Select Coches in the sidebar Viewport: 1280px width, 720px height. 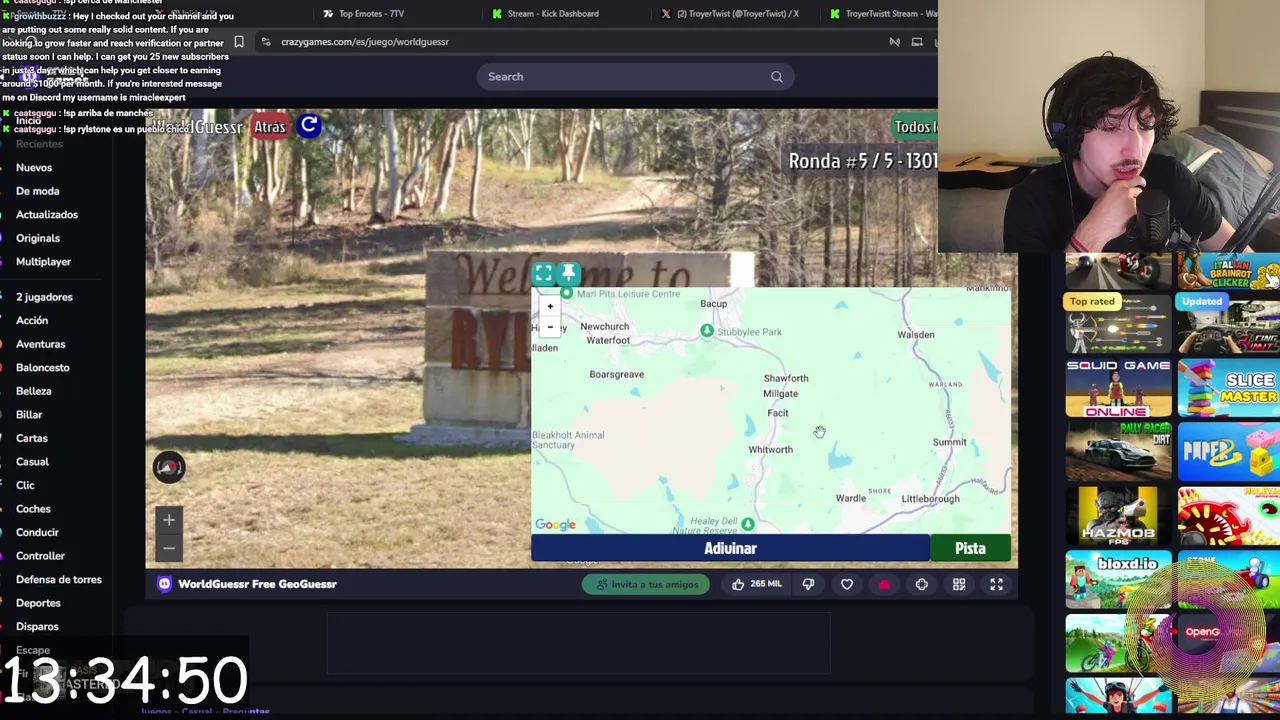[x=33, y=509]
